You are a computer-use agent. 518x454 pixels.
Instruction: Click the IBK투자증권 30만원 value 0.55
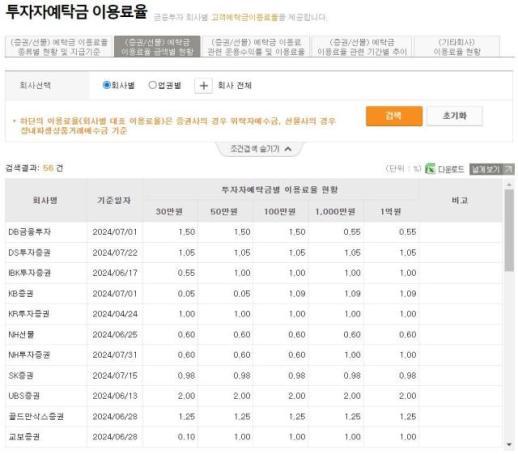(x=186, y=273)
